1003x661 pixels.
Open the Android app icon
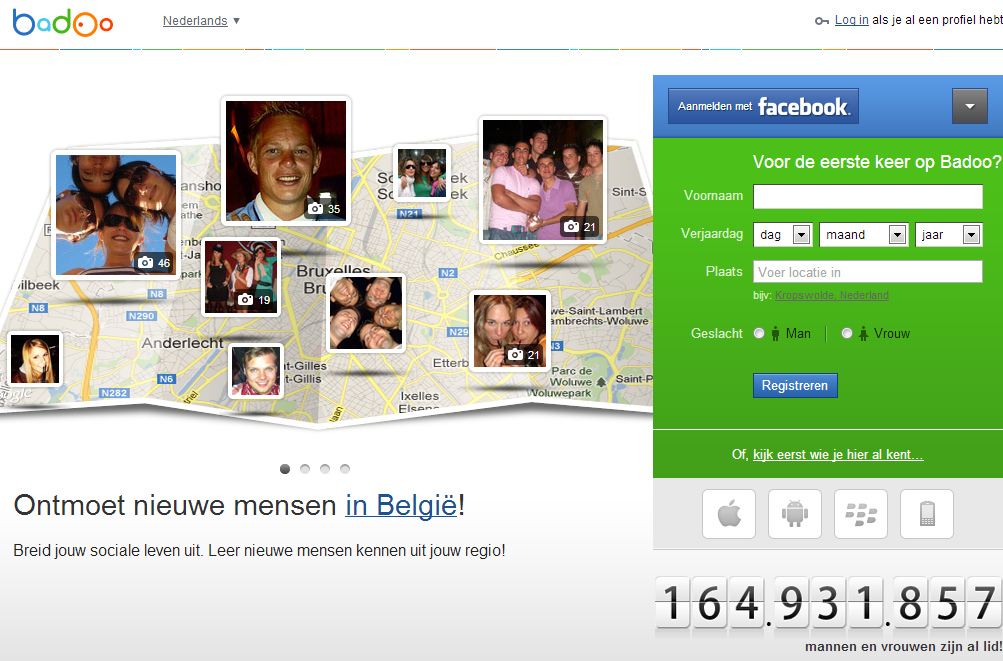coord(794,514)
